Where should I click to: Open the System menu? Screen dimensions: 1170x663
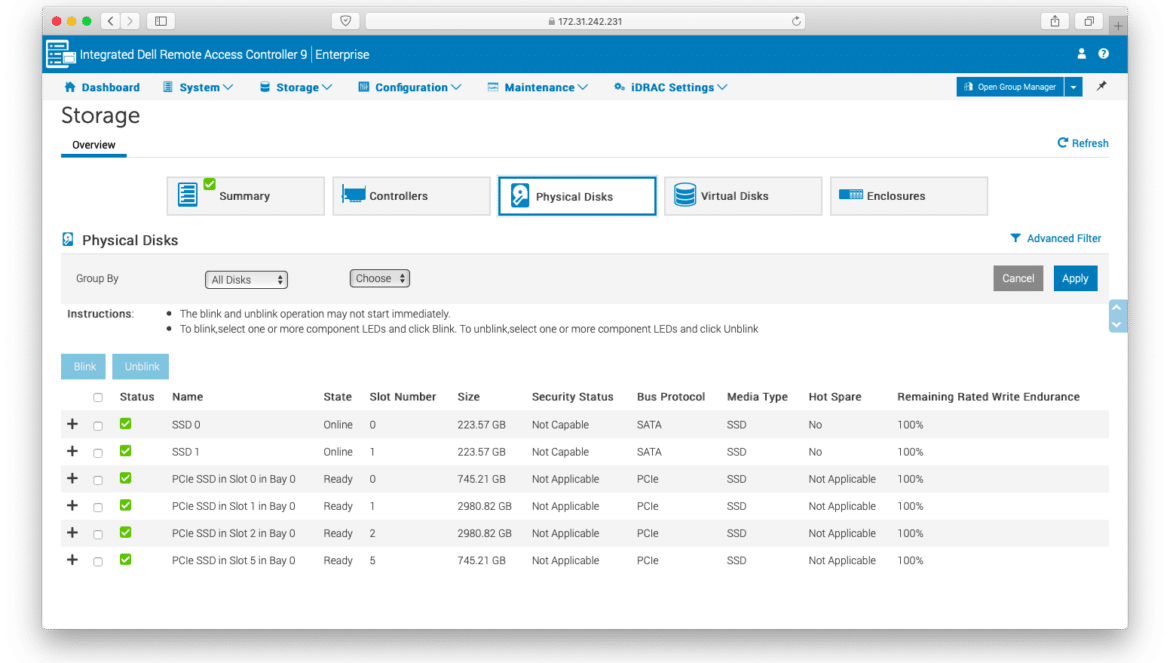[x=198, y=87]
